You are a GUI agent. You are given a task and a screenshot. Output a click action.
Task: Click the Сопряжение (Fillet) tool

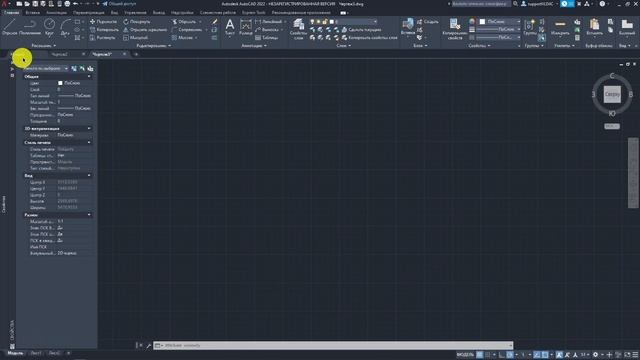click(187, 30)
